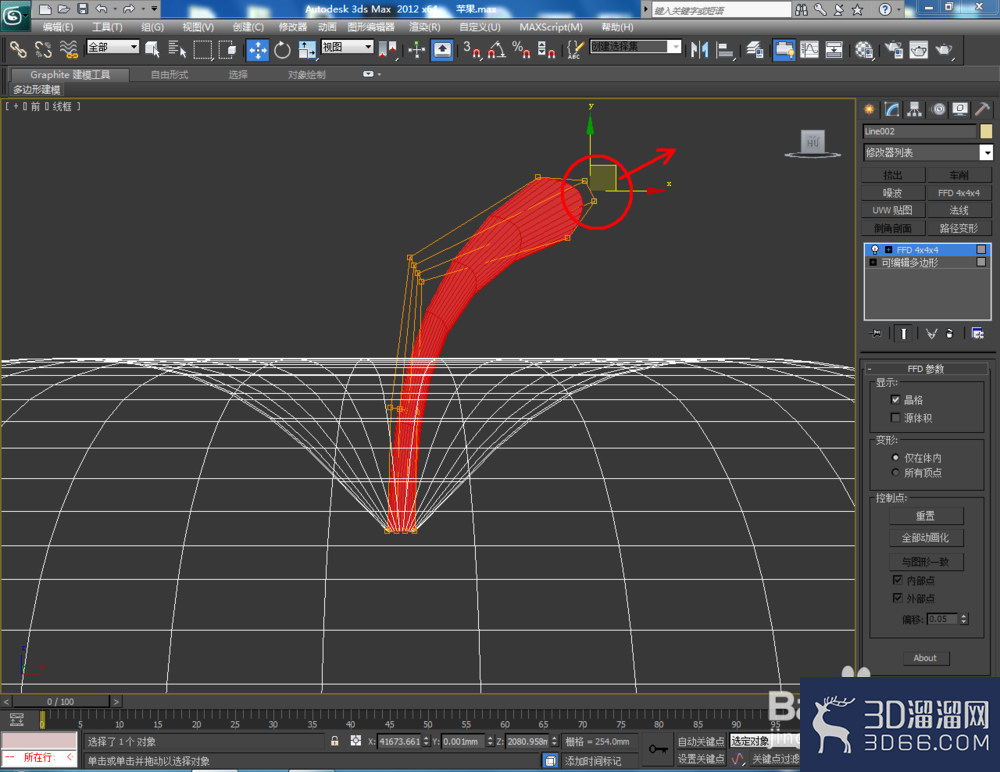
Task: Enable the 晶格 lattice checkbox
Action: point(895,399)
